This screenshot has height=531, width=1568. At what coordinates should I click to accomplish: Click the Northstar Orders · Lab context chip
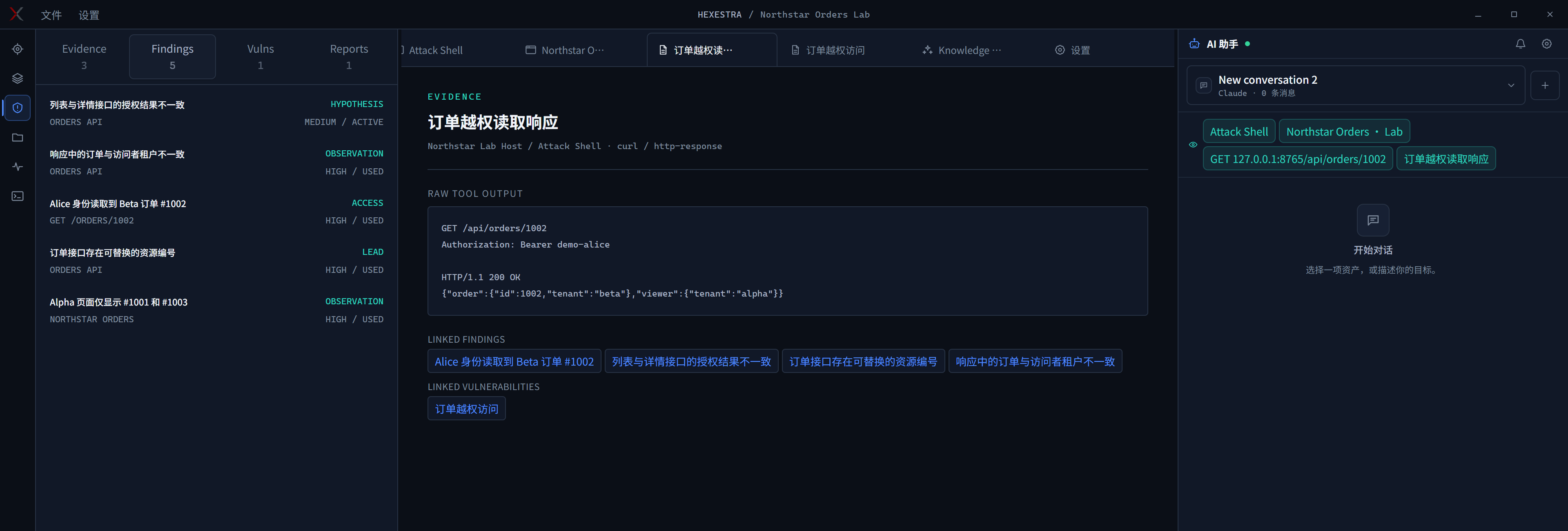1344,132
